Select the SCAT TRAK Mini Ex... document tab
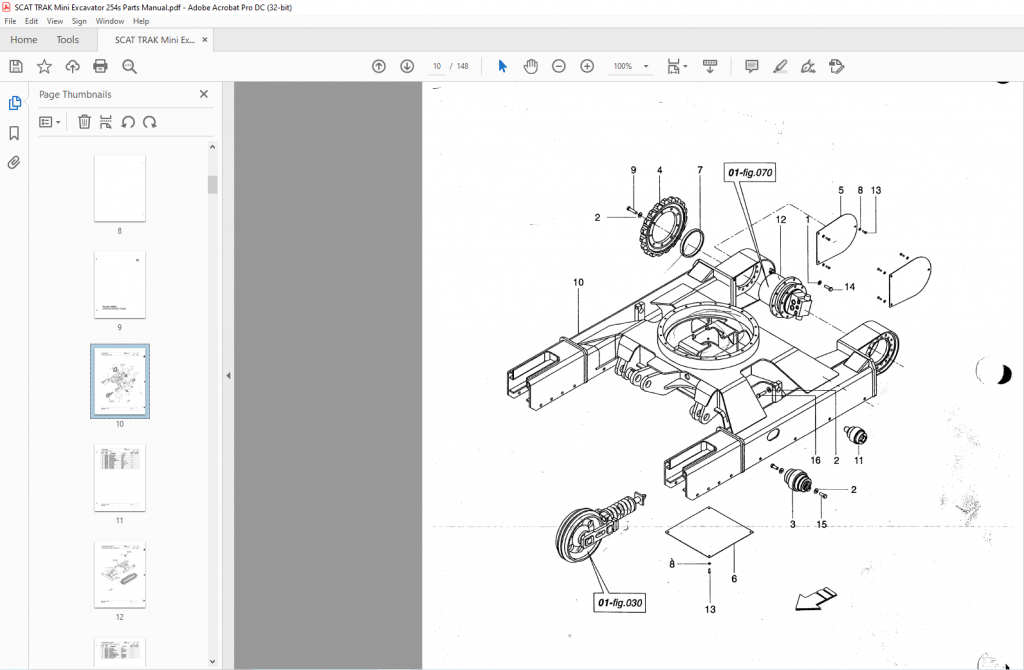1024x670 pixels. pos(155,40)
